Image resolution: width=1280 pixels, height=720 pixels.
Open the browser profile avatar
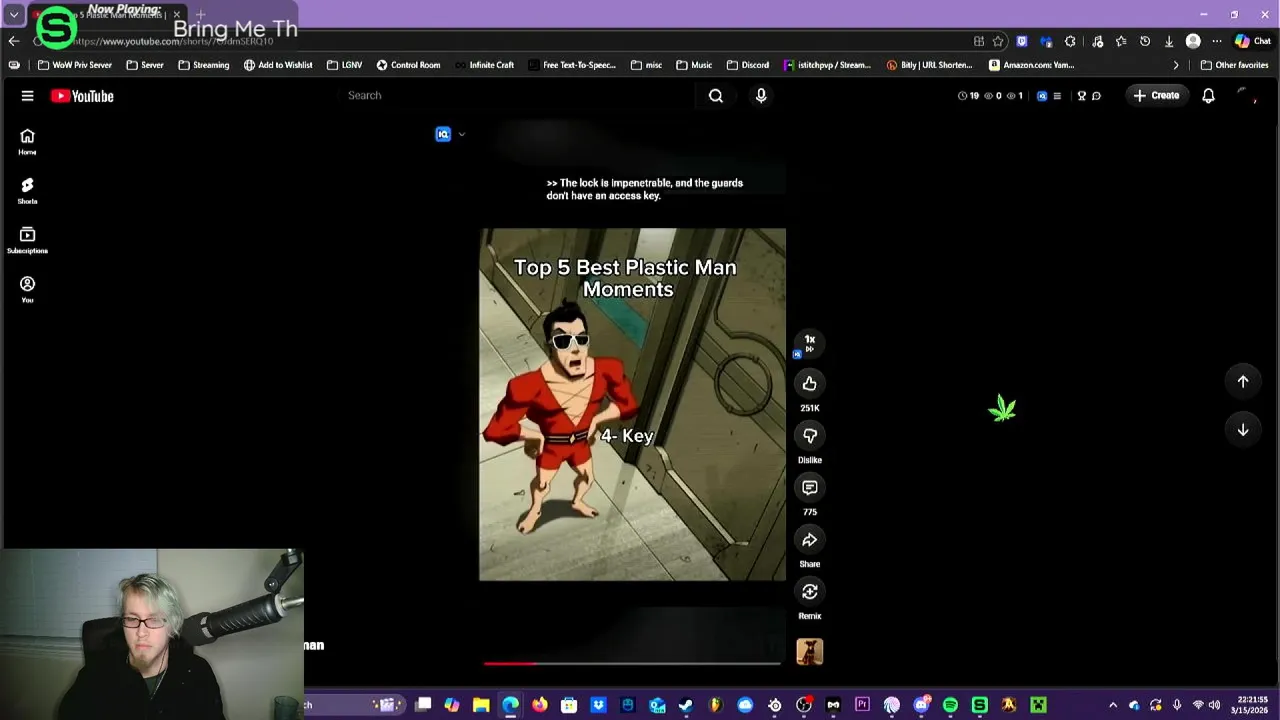click(1193, 41)
